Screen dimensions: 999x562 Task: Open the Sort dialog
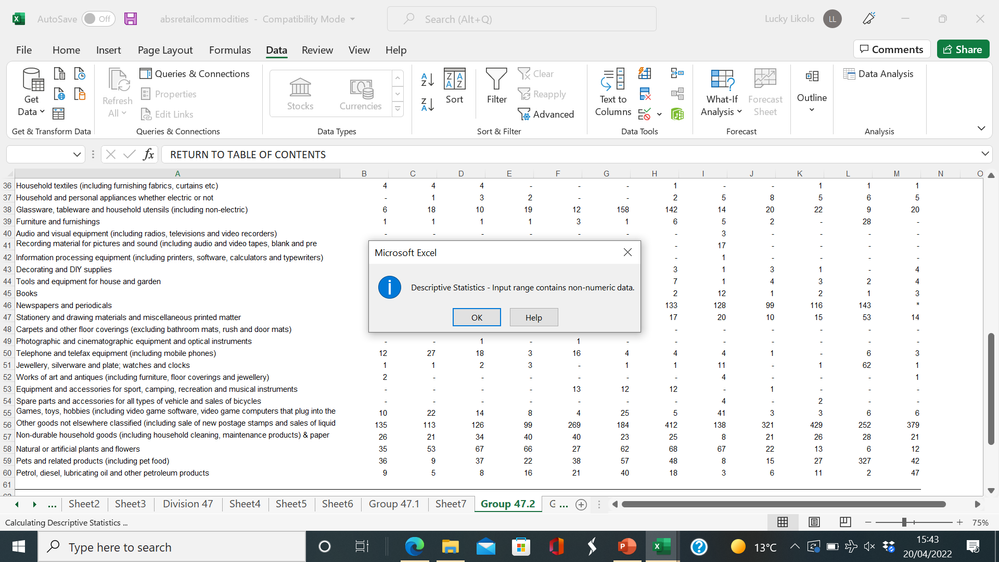(454, 86)
